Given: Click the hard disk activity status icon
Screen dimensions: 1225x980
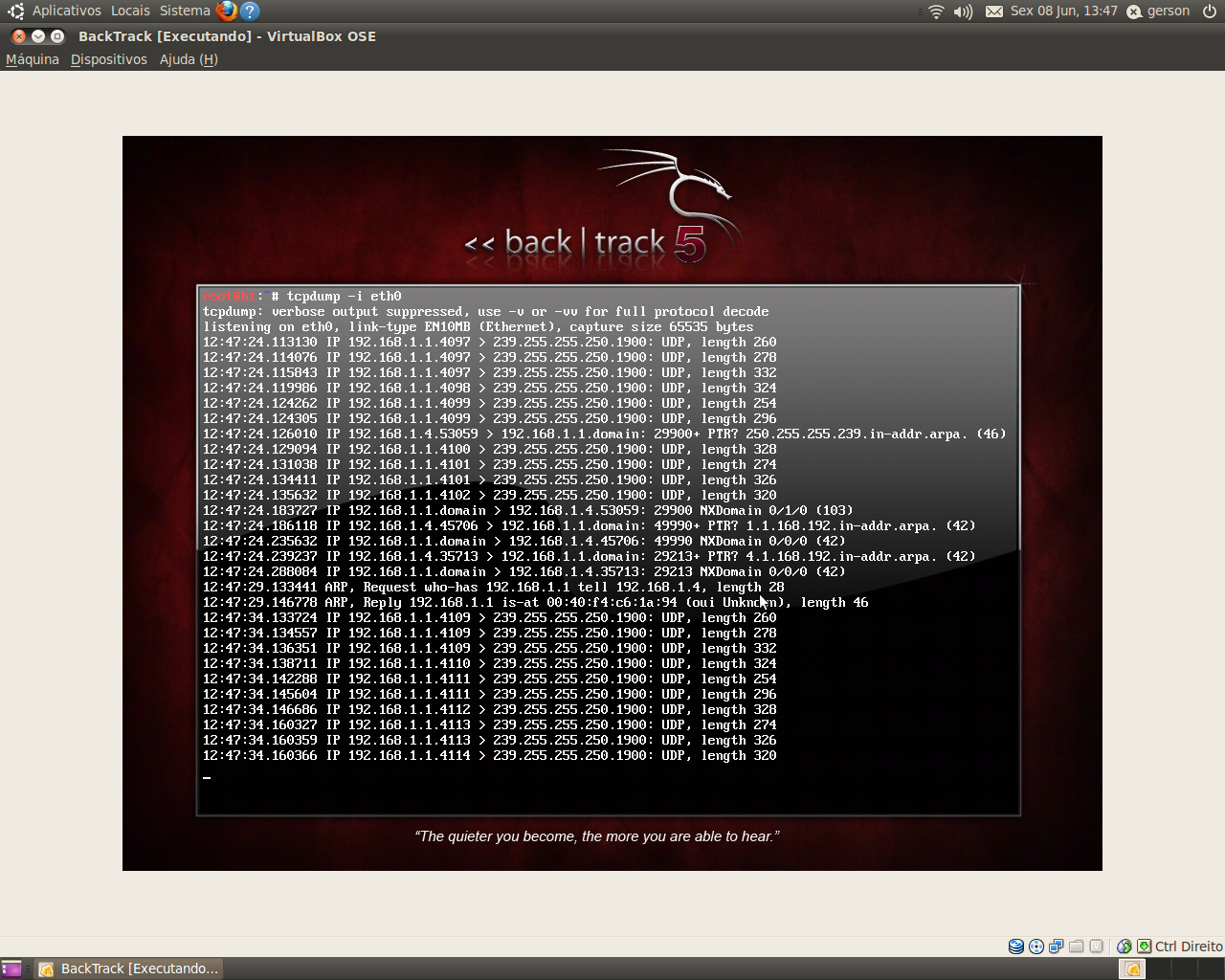Looking at the screenshot, I should pos(1016,947).
